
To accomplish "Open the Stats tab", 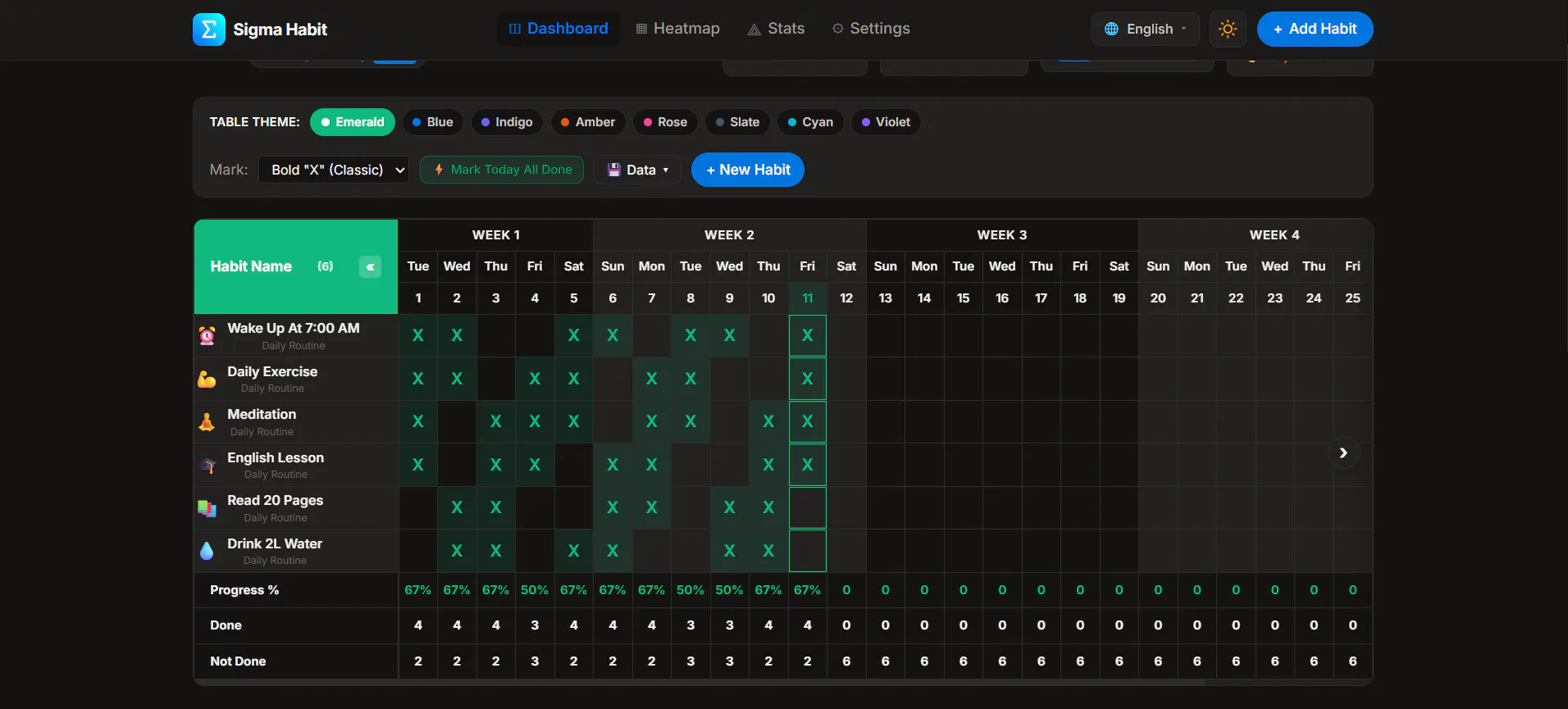I will (x=776, y=29).
